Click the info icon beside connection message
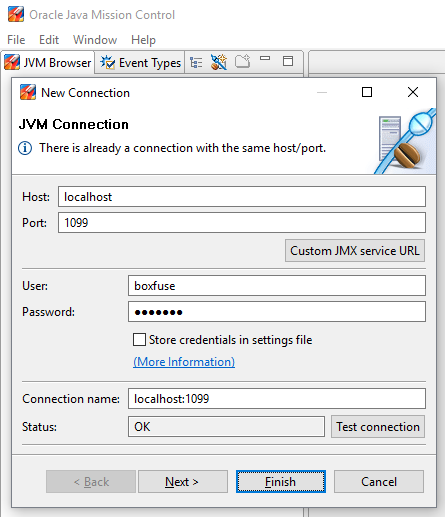This screenshot has width=445, height=517. point(25,148)
